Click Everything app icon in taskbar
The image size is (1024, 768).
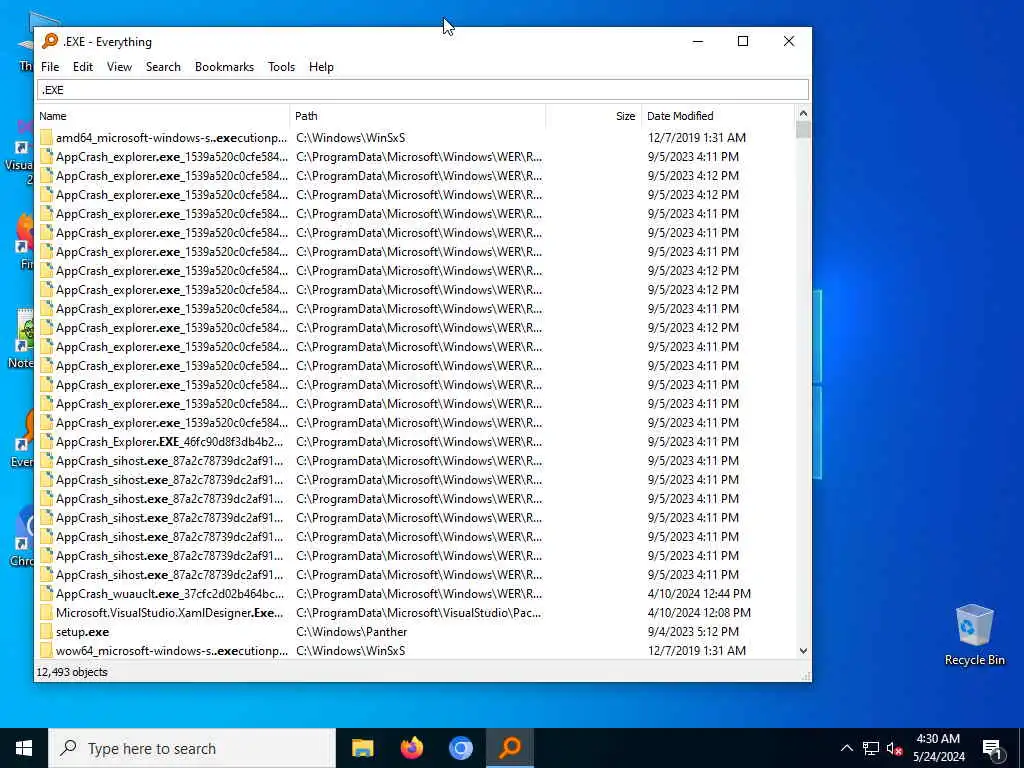[x=509, y=748]
